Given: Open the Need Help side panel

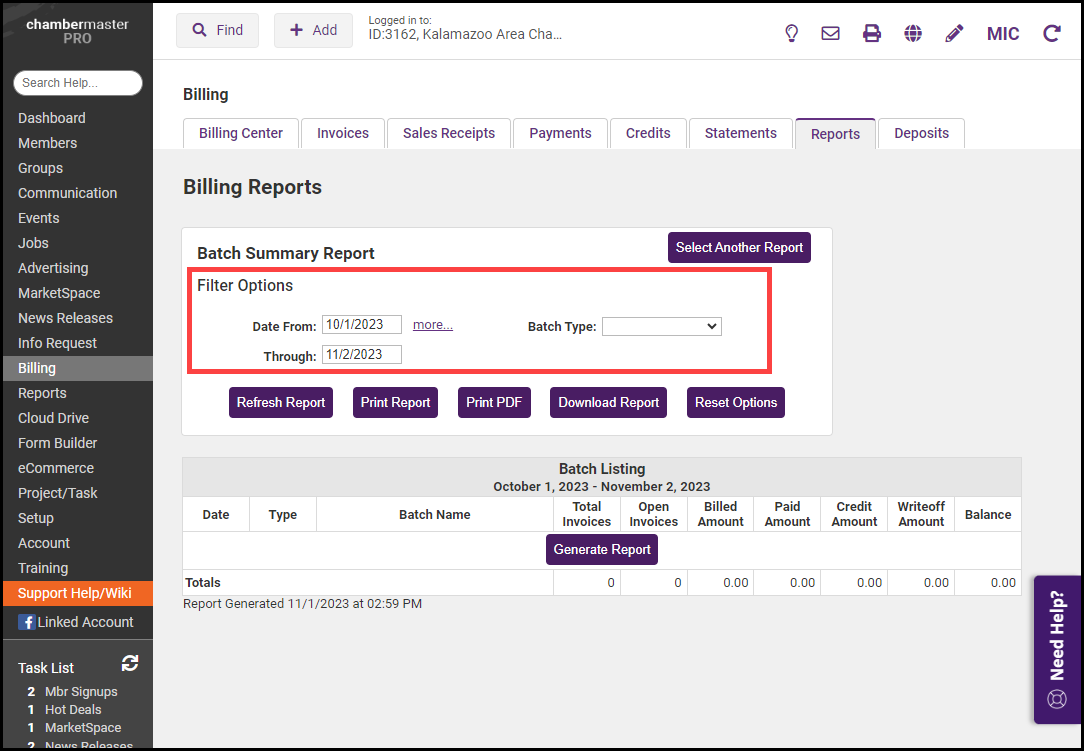Looking at the screenshot, I should (x=1057, y=649).
